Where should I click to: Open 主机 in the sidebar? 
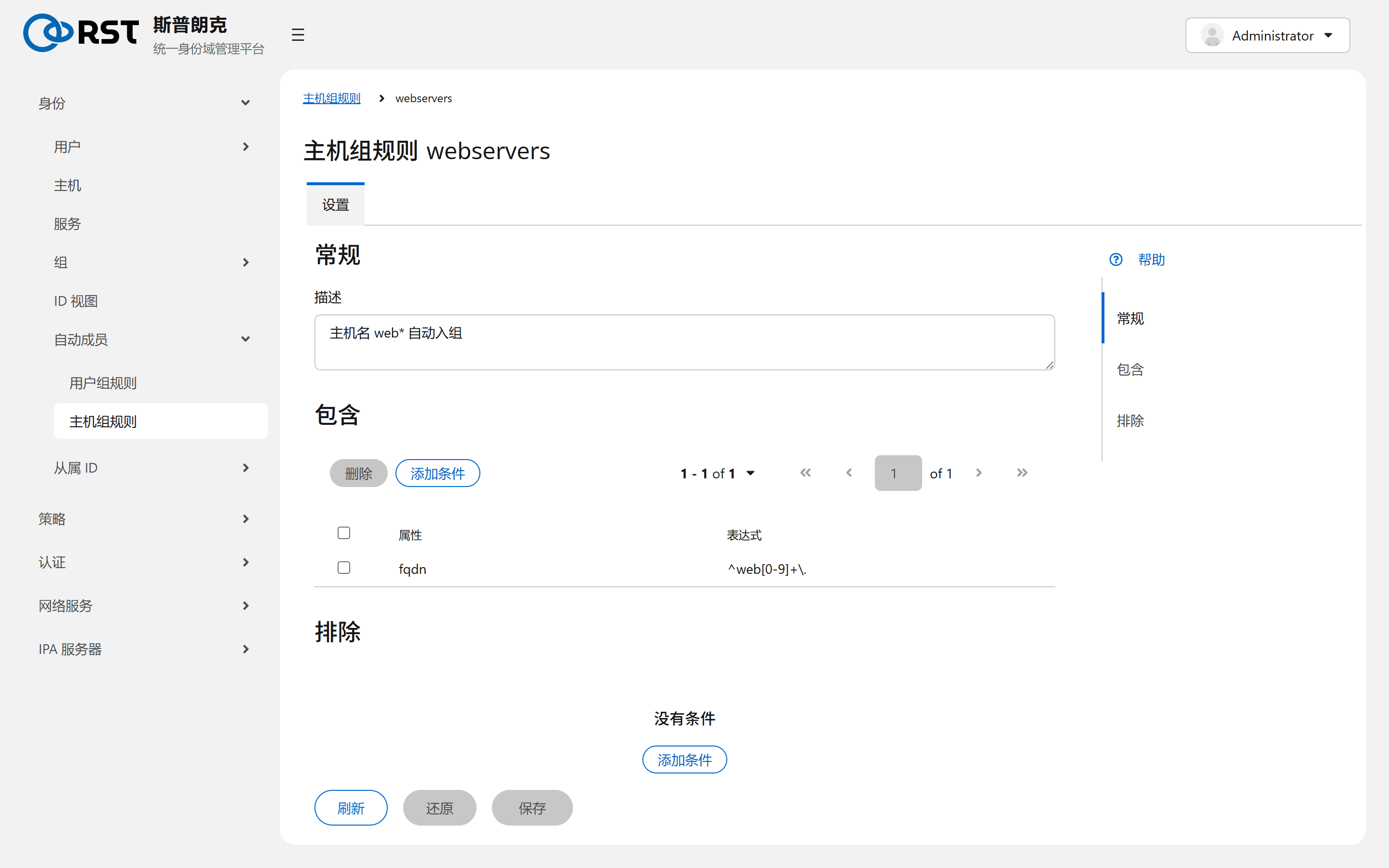pyautogui.click(x=67, y=186)
